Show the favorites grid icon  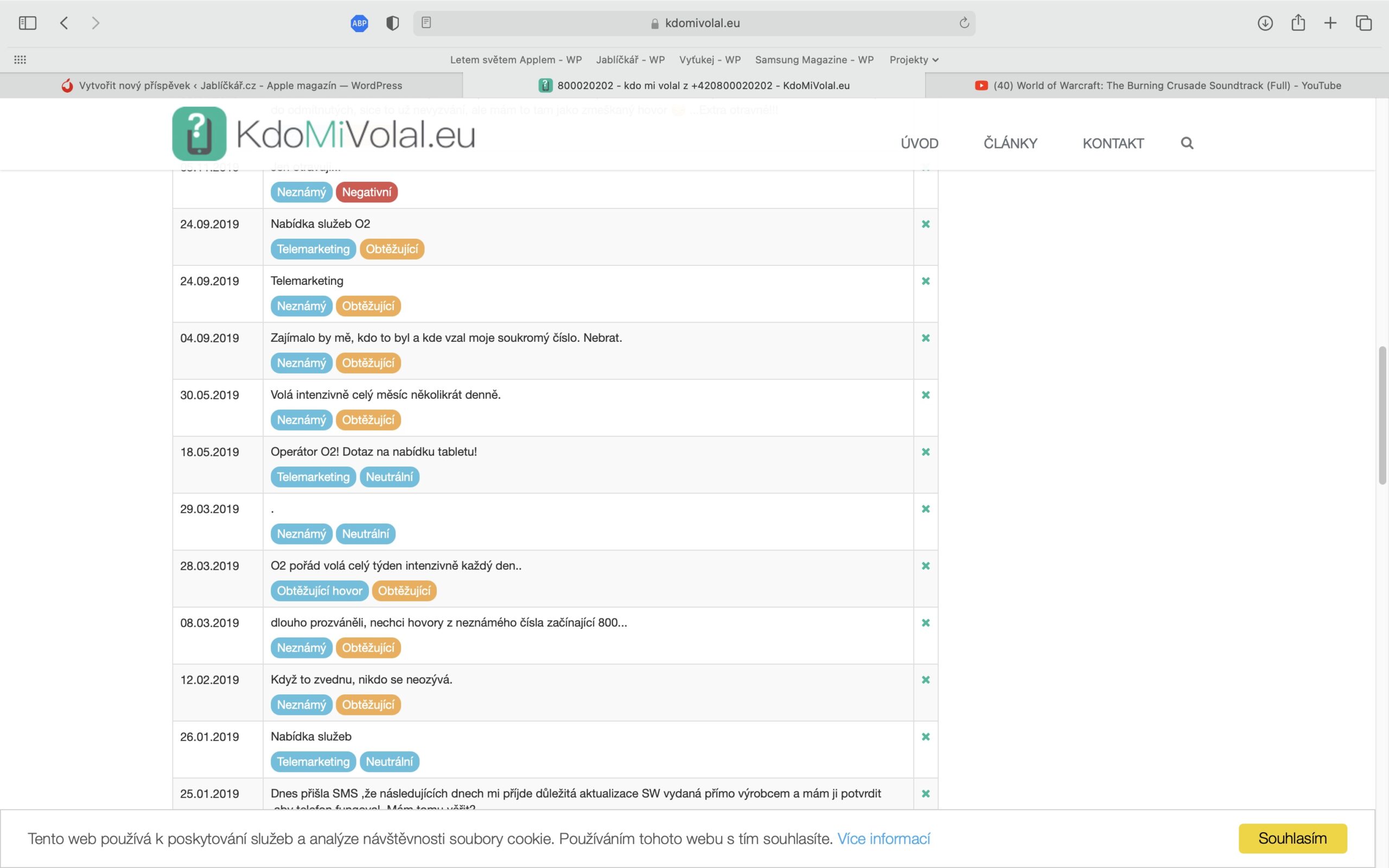click(20, 60)
